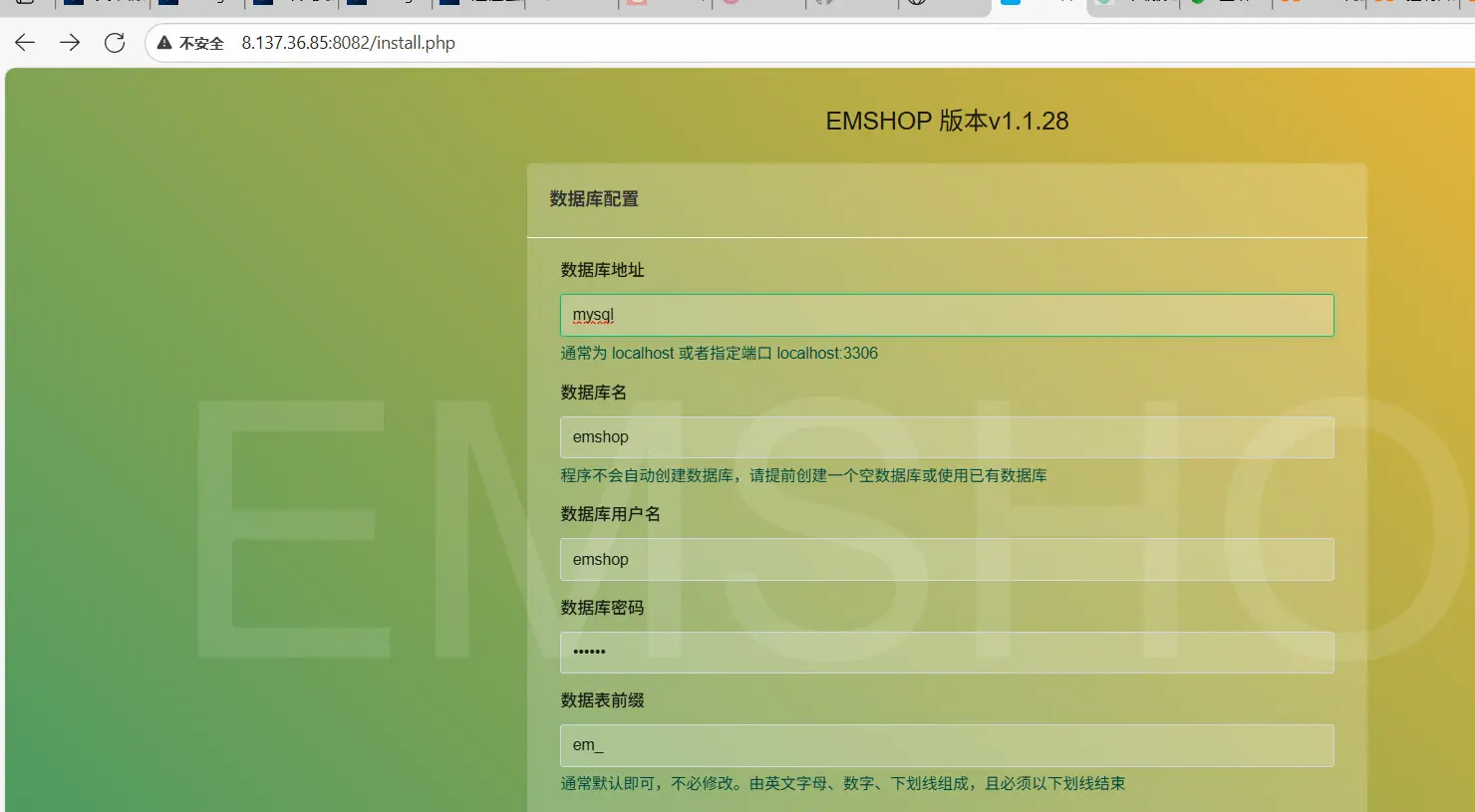The image size is (1475, 812).
Task: Click the 数据库地址 field containing mysql
Action: [x=946, y=315]
